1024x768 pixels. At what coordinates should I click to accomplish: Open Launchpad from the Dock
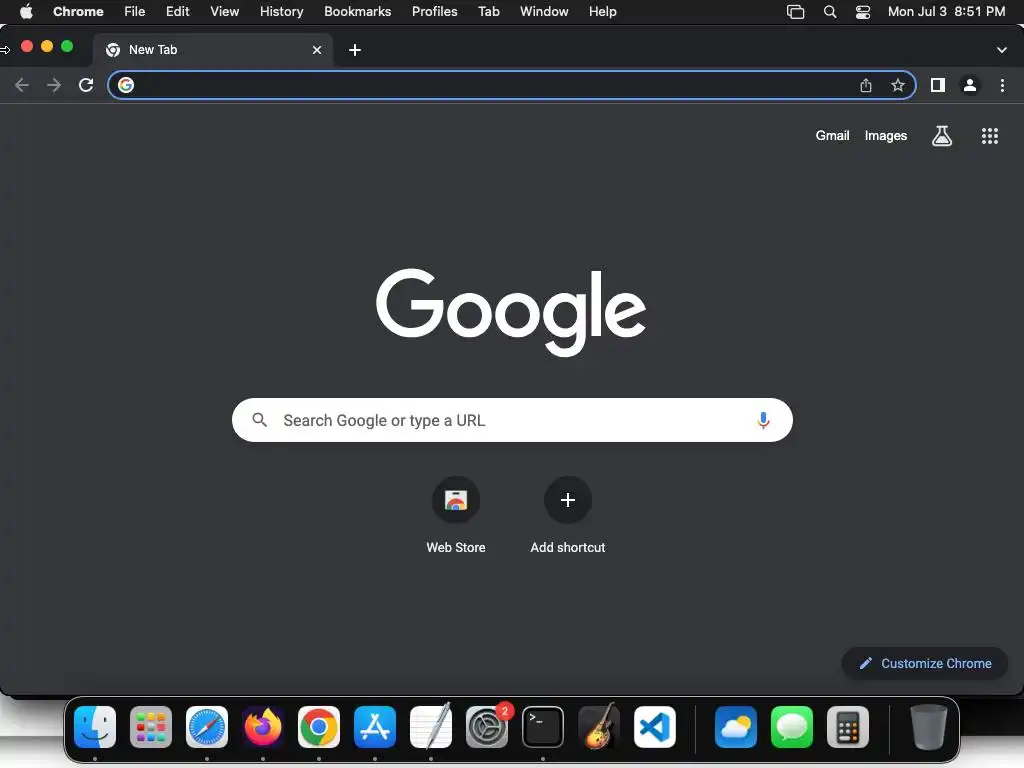(x=151, y=727)
